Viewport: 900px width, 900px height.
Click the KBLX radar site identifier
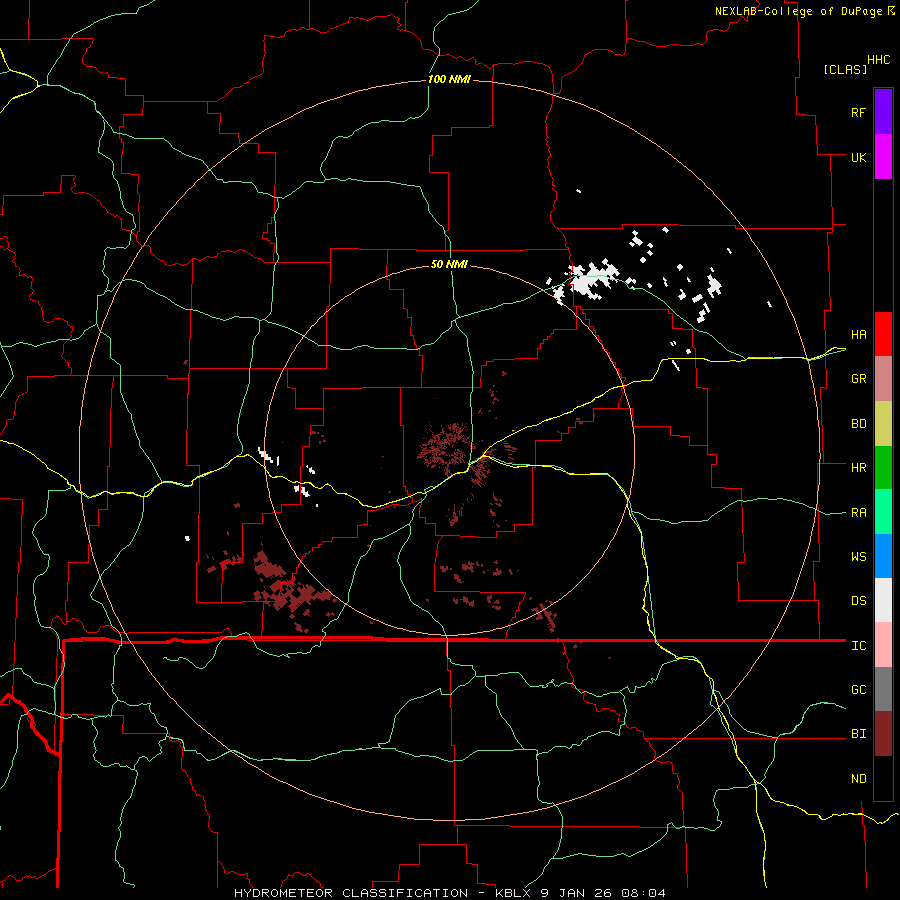(x=513, y=893)
